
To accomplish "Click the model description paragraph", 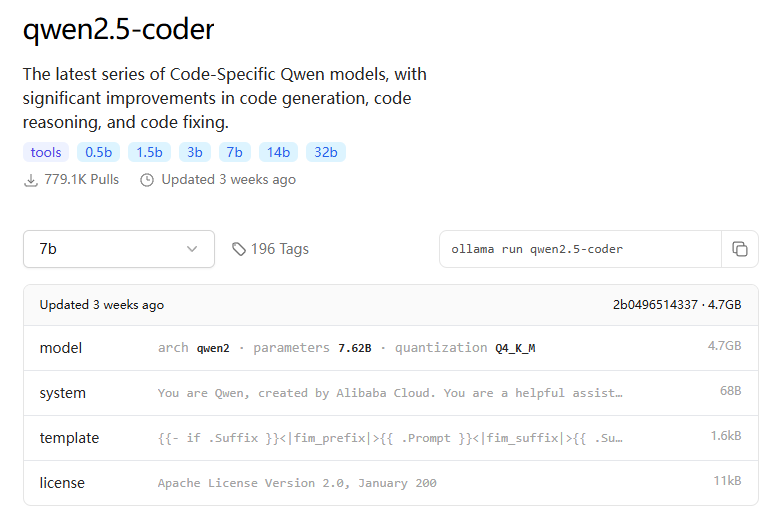I will [x=224, y=98].
